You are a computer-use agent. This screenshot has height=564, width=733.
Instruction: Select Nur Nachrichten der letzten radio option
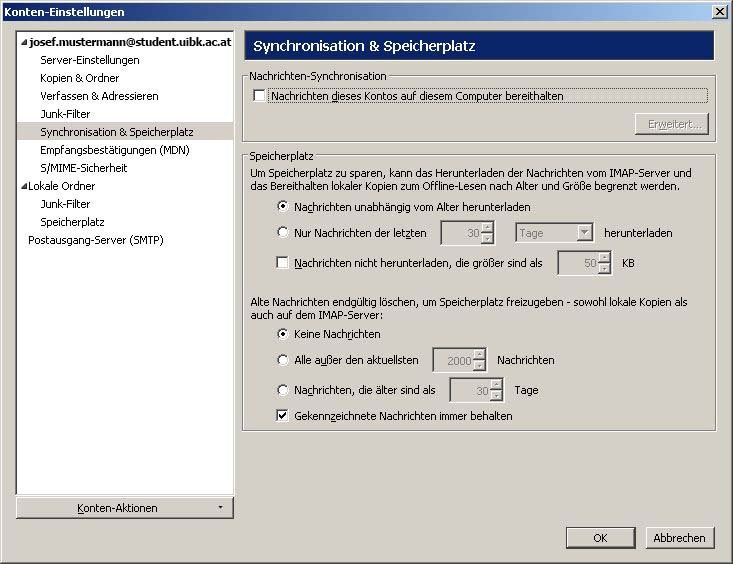284,233
